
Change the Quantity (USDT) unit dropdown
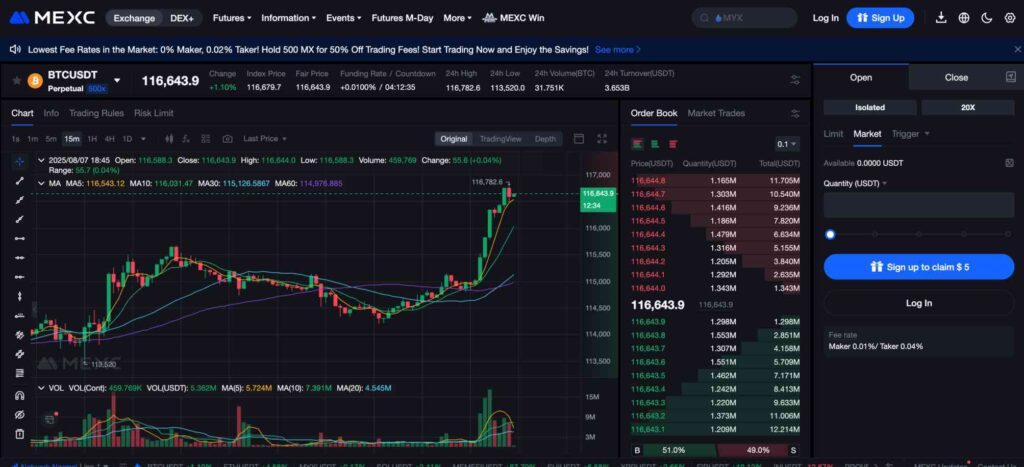856,184
